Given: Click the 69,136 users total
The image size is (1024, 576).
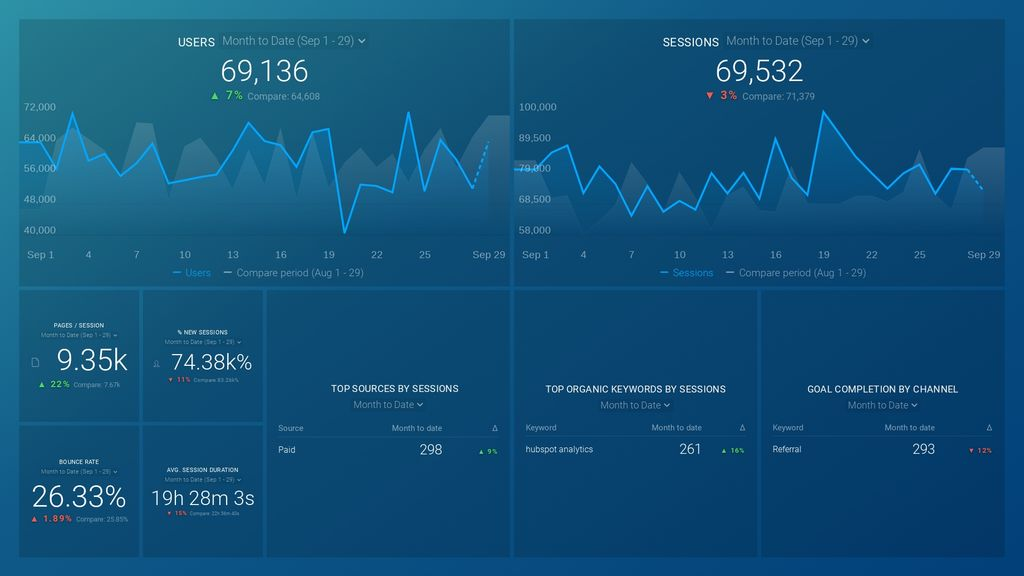Looking at the screenshot, I should point(264,71).
